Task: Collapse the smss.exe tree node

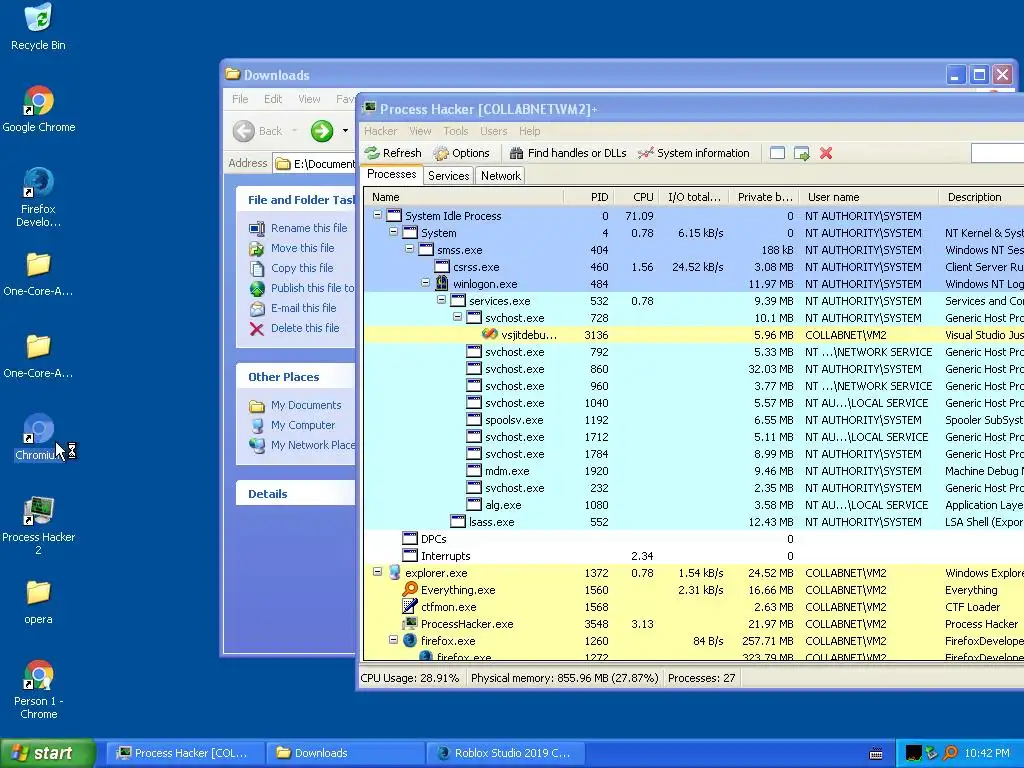Action: pos(409,248)
